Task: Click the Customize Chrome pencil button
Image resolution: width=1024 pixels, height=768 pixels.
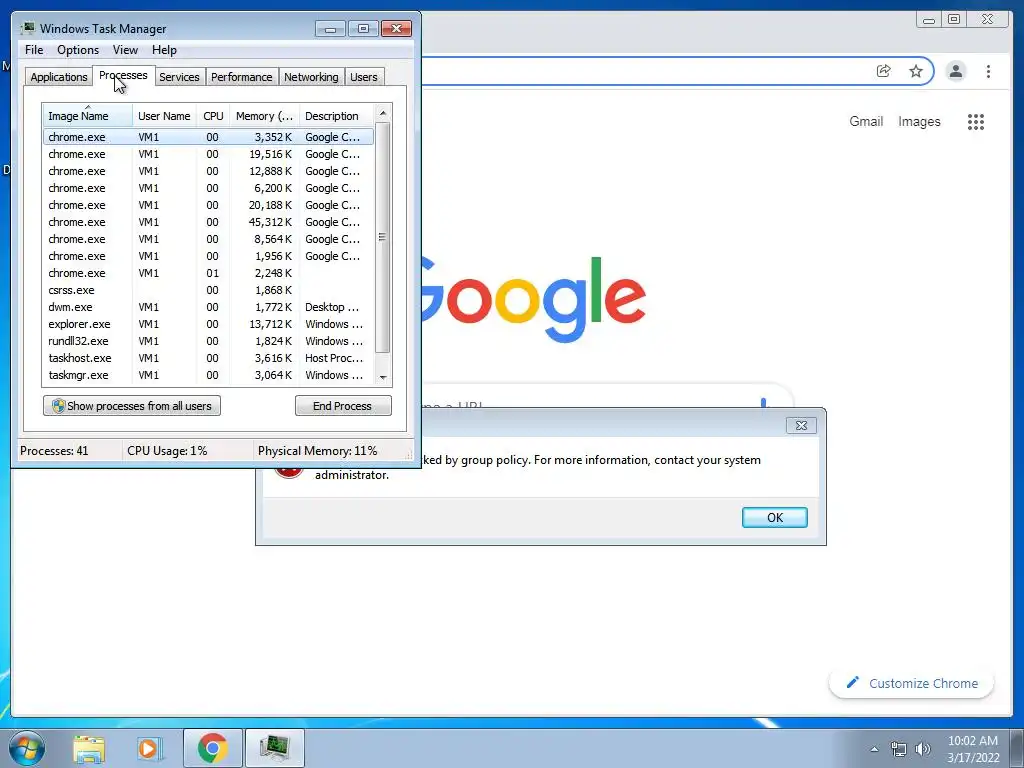Action: coord(912,683)
